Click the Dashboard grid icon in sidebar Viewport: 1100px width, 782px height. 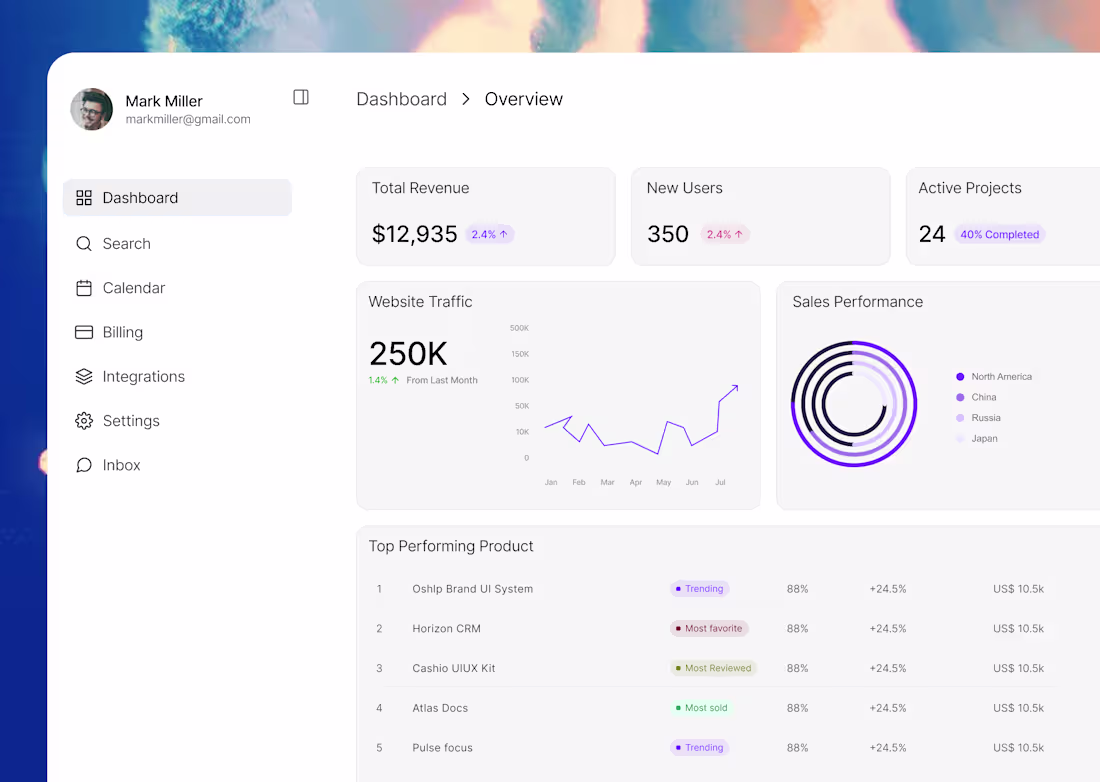tap(84, 198)
